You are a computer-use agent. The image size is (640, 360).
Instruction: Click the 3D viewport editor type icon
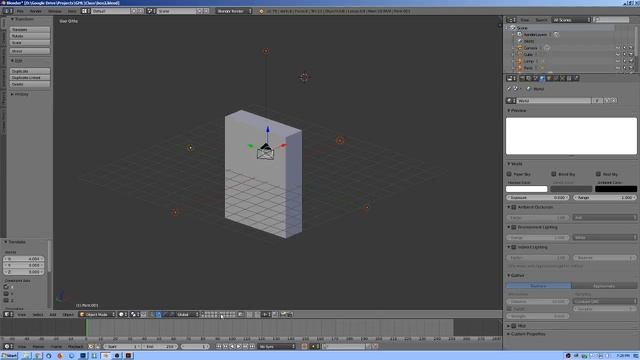8,315
